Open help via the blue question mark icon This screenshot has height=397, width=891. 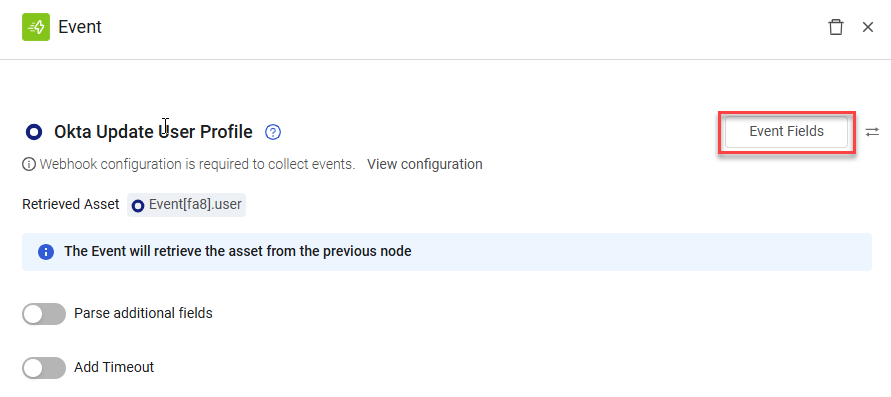click(x=273, y=132)
